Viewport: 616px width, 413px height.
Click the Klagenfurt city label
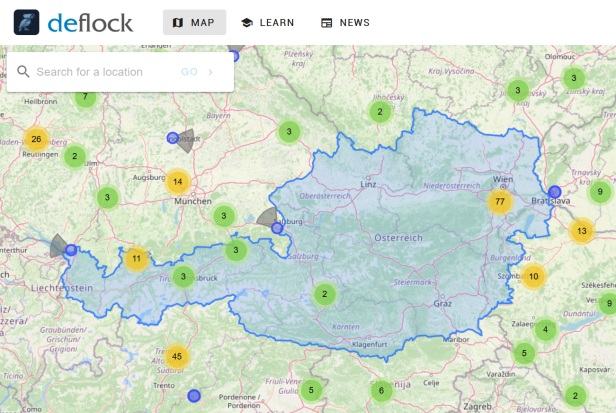click(x=369, y=345)
